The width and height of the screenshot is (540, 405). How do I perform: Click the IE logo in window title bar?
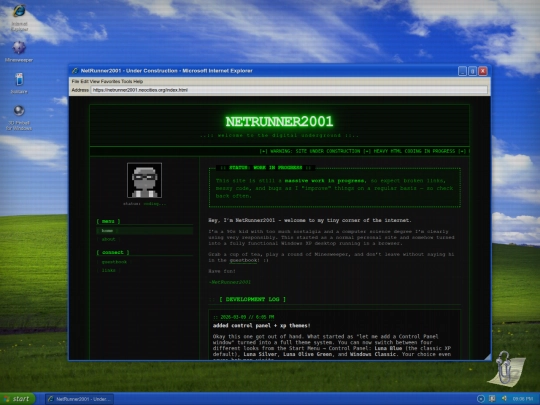(75, 71)
